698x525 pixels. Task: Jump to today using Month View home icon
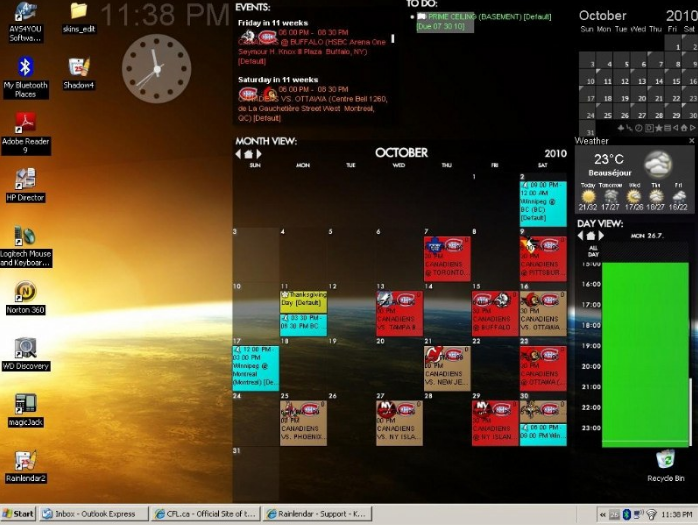[248, 154]
